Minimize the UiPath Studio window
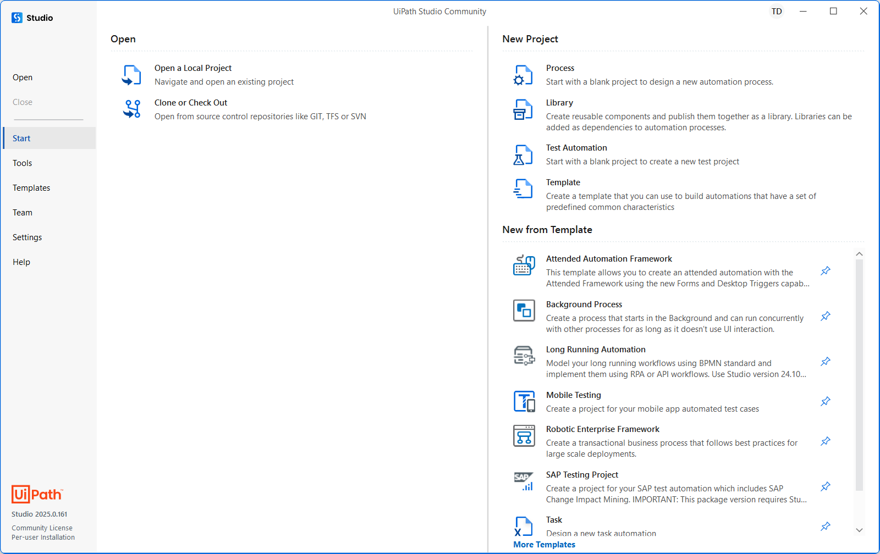The width and height of the screenshot is (880, 554). (x=803, y=11)
